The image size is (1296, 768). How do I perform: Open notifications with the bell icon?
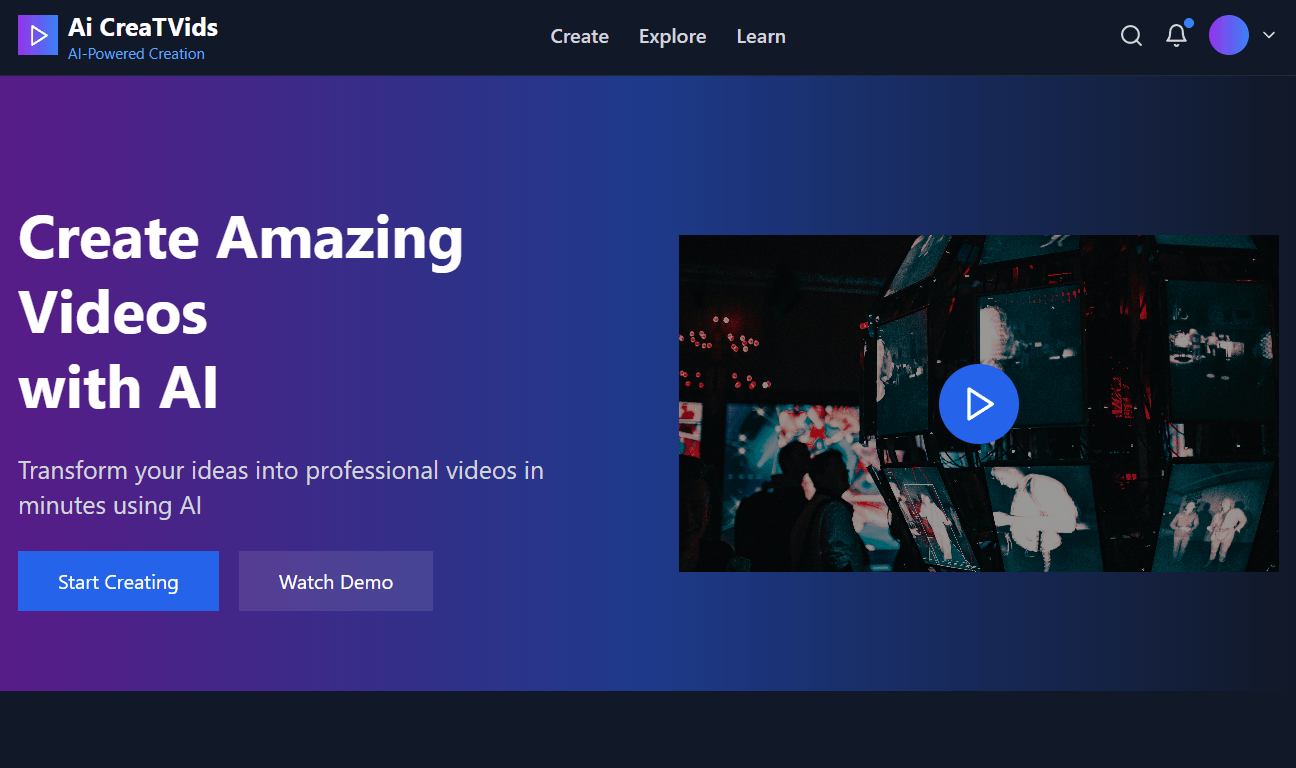[1177, 36]
